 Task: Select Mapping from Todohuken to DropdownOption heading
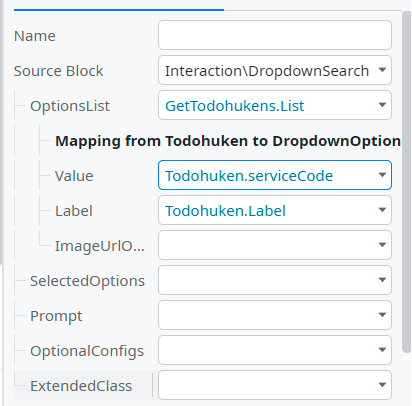[228, 141]
